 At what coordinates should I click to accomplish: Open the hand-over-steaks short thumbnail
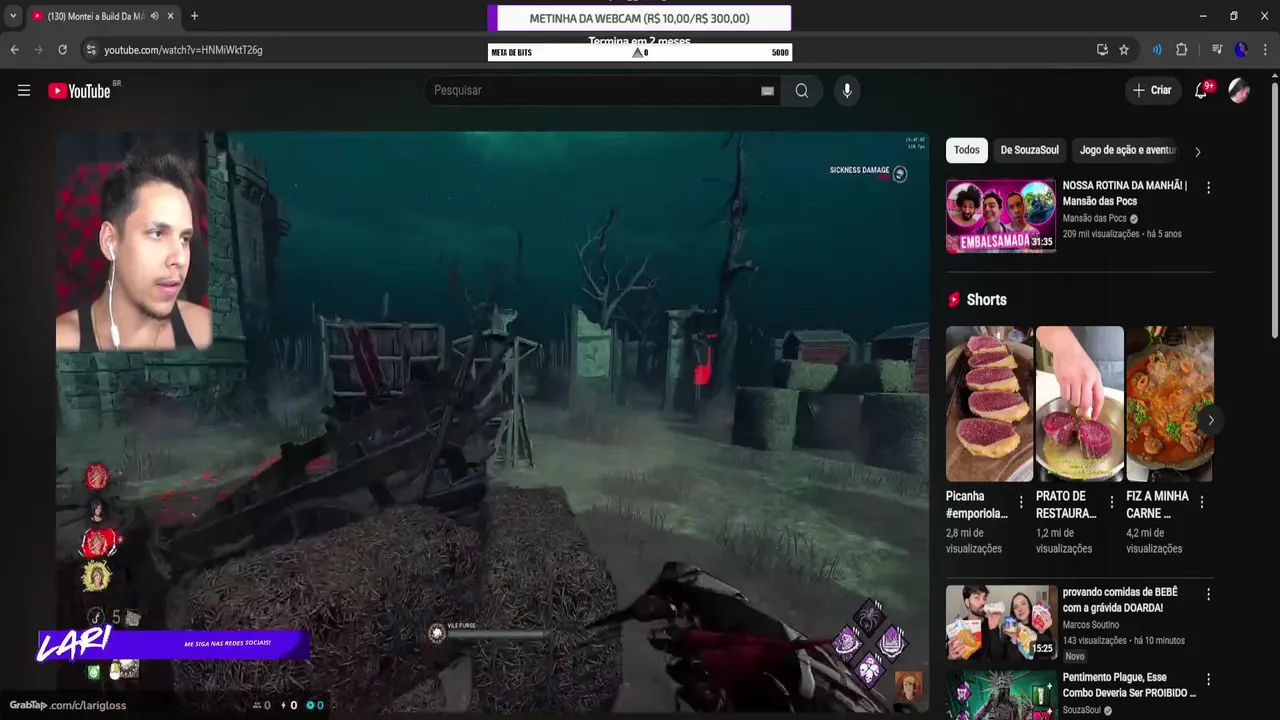point(1079,404)
